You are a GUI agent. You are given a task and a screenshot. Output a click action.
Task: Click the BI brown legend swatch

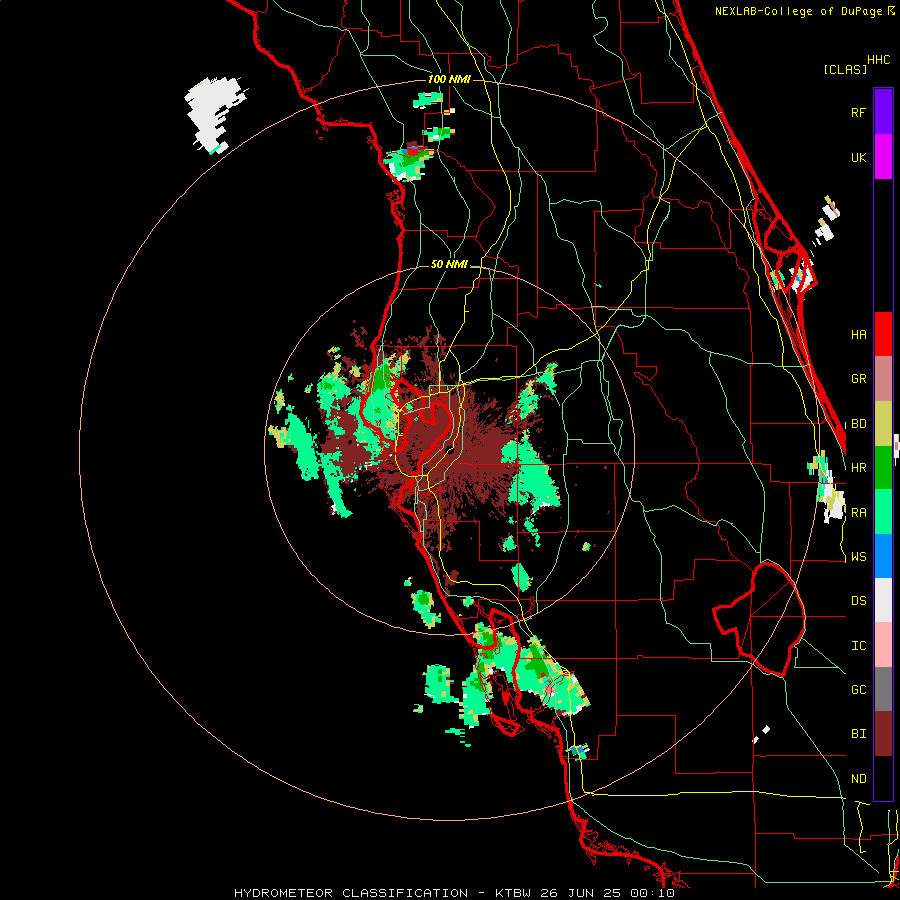[x=883, y=734]
